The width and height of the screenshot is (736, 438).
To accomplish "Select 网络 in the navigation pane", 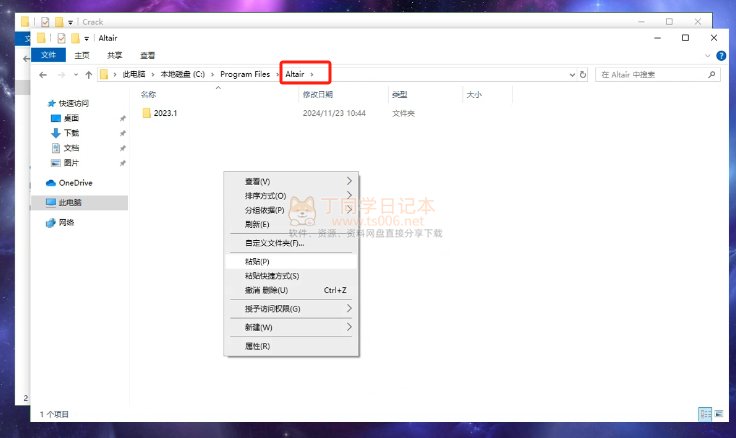I will pos(66,223).
